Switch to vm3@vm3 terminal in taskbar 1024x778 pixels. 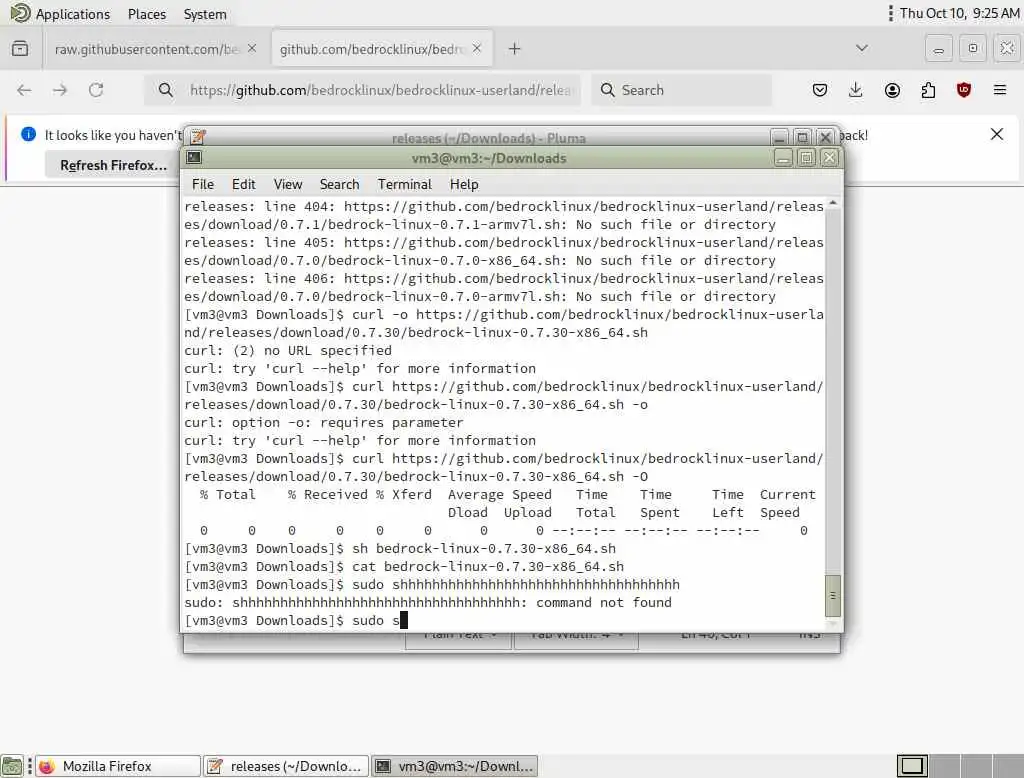pos(455,766)
